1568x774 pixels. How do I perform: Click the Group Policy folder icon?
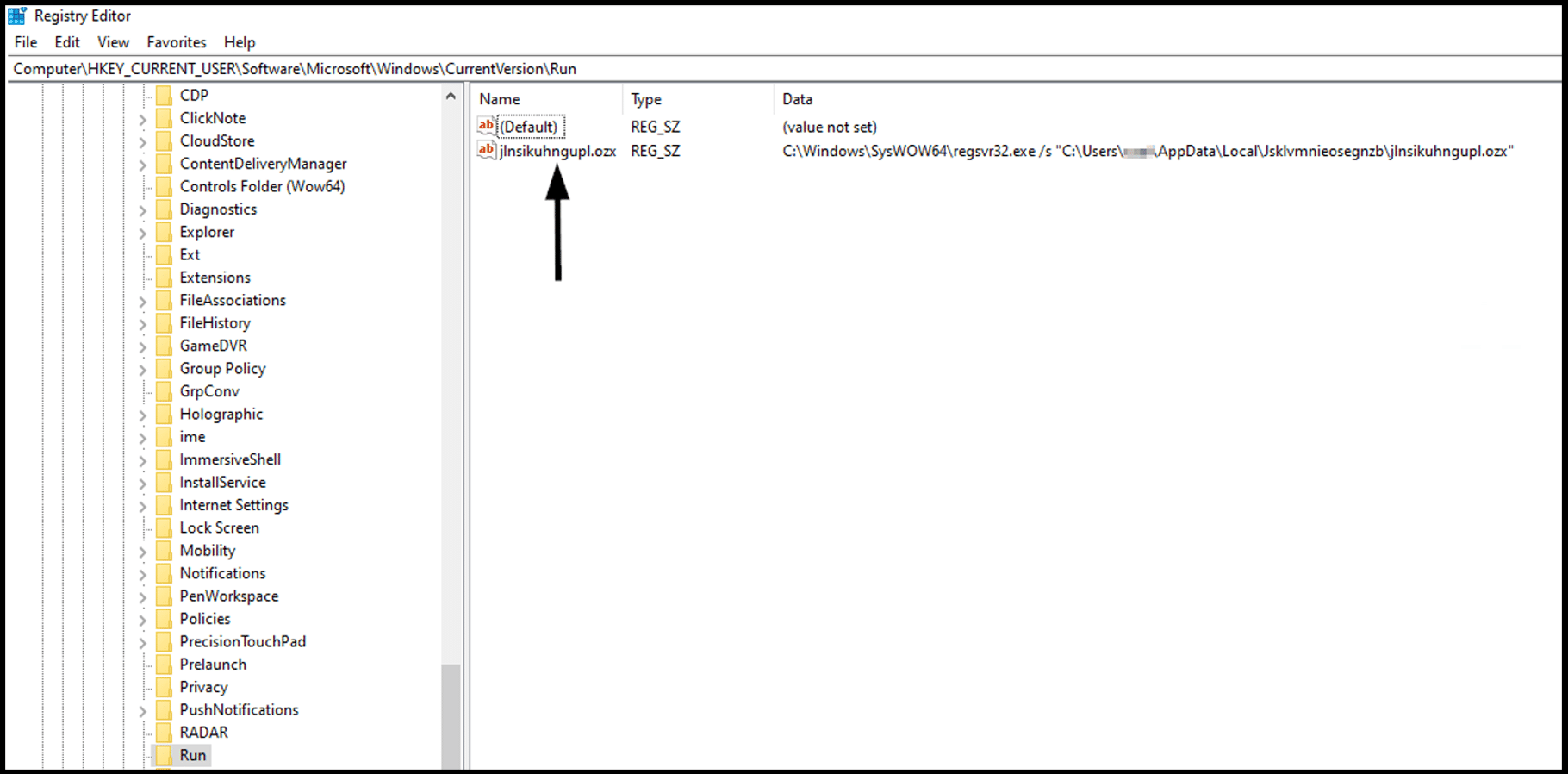[164, 368]
